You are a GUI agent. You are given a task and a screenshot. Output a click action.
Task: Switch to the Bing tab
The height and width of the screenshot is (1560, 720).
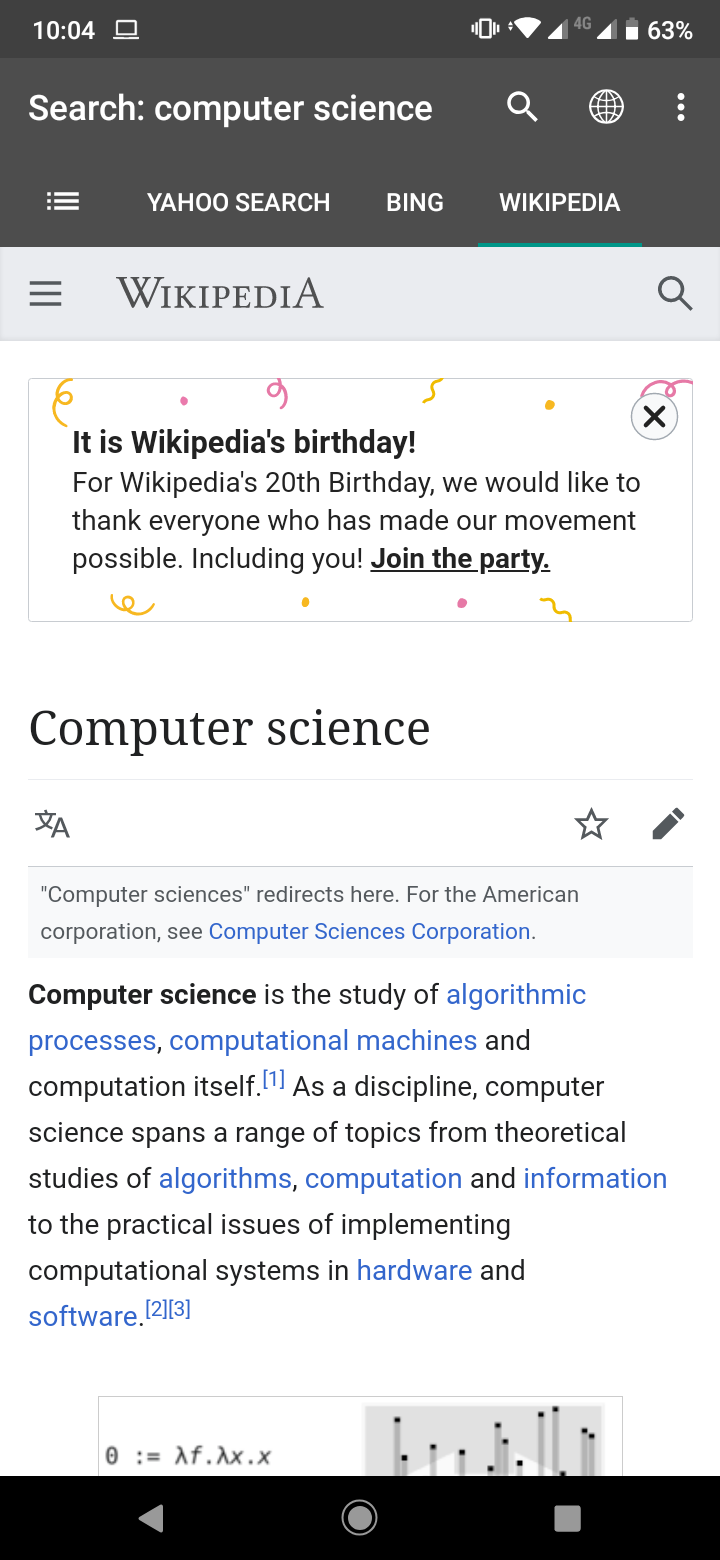click(x=414, y=202)
